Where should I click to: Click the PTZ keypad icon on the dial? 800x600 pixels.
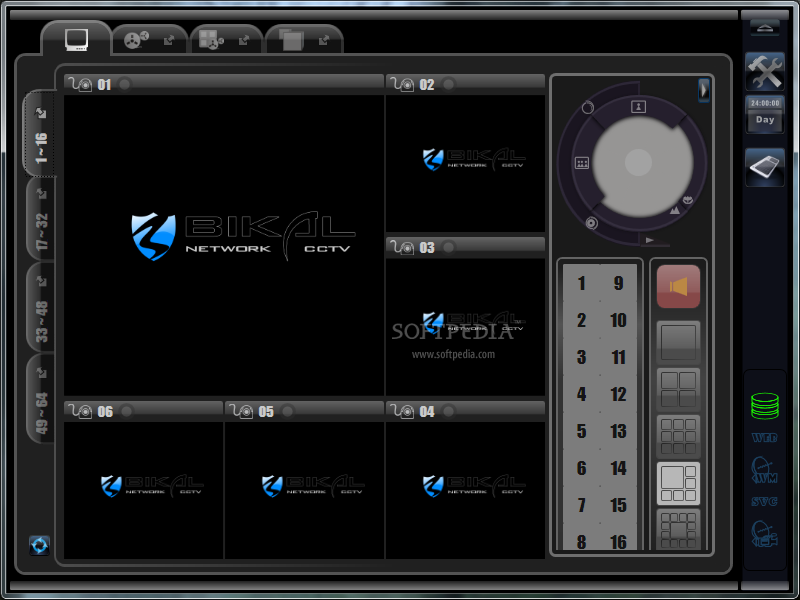click(582, 163)
